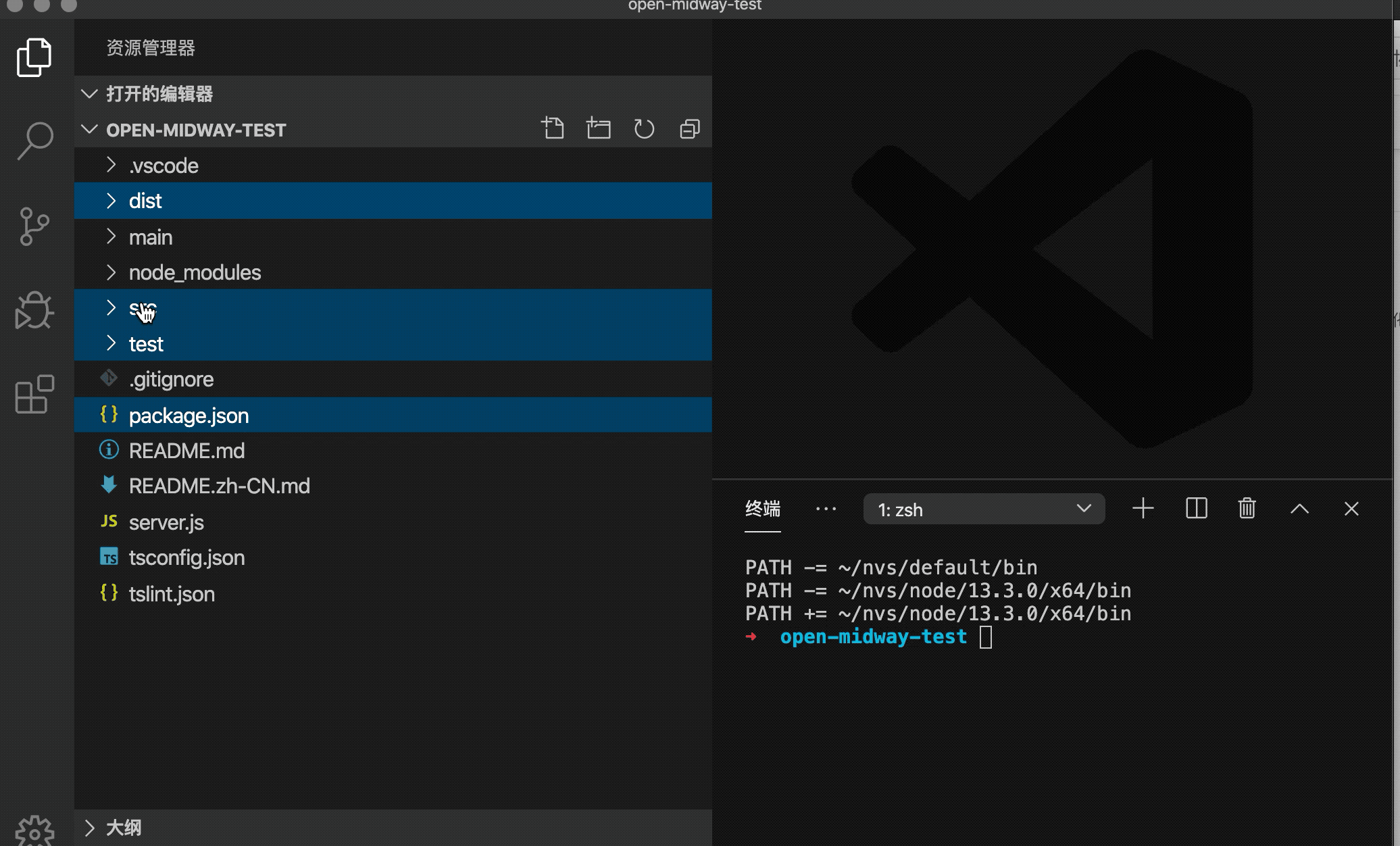
Task: Refresh the explorer file tree
Action: pyautogui.click(x=644, y=128)
